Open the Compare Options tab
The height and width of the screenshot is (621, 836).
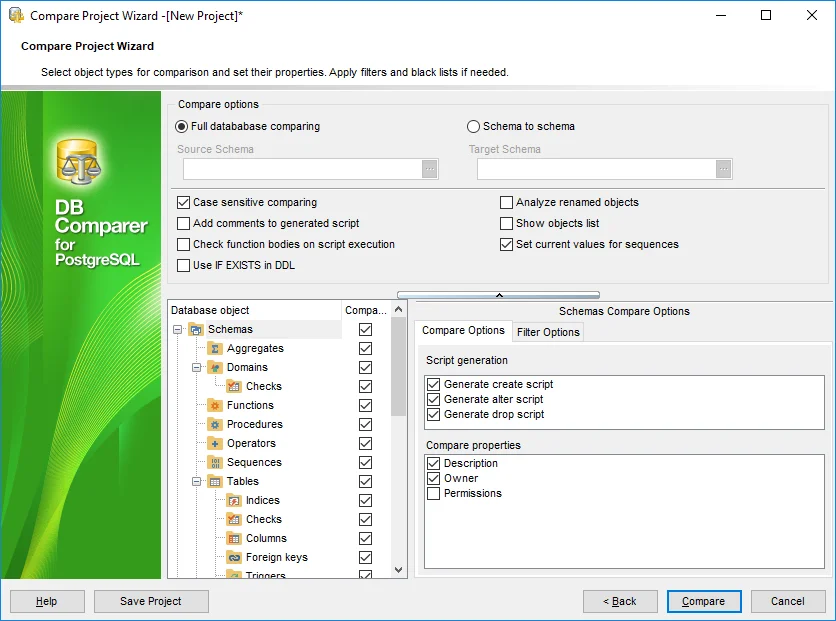(463, 331)
